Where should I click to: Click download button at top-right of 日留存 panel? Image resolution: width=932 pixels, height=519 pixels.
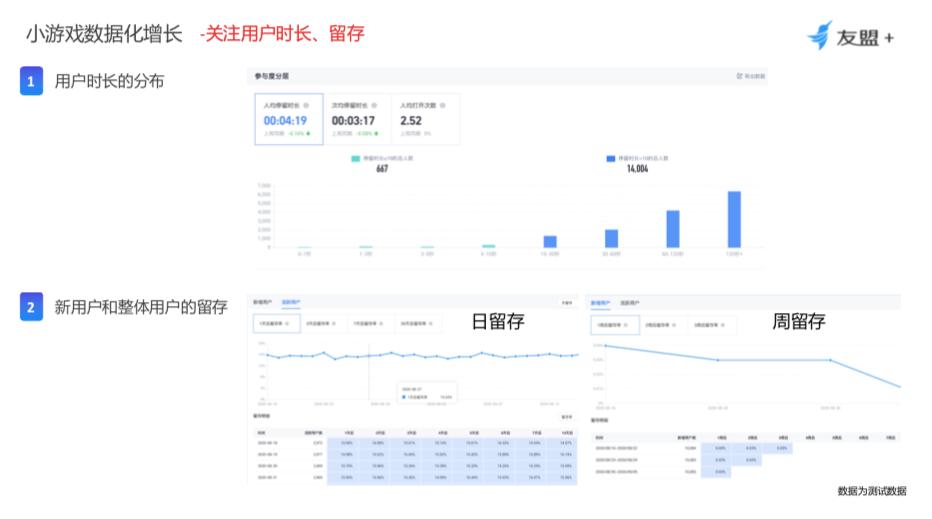tap(567, 303)
